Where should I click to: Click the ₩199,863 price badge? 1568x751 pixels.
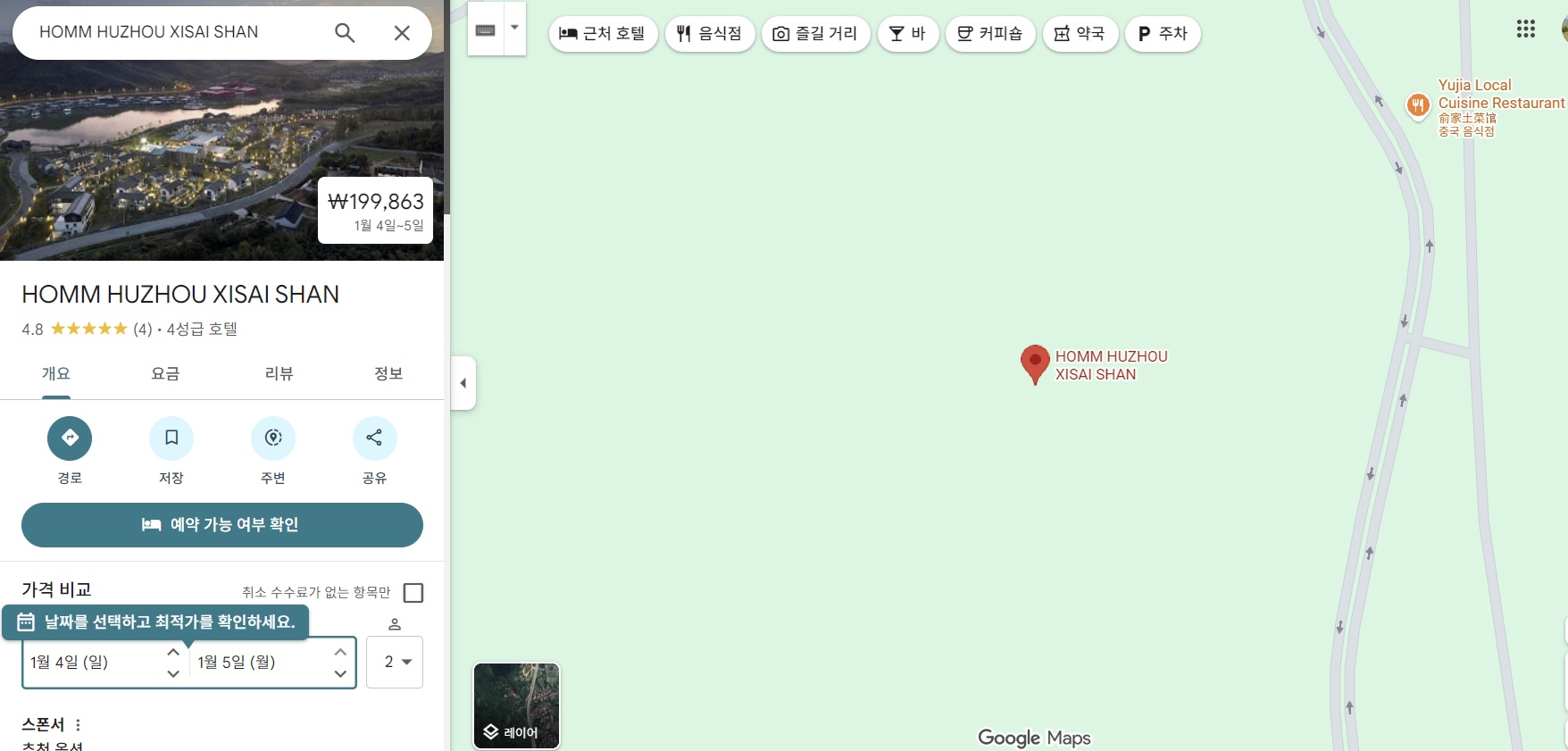click(x=376, y=211)
